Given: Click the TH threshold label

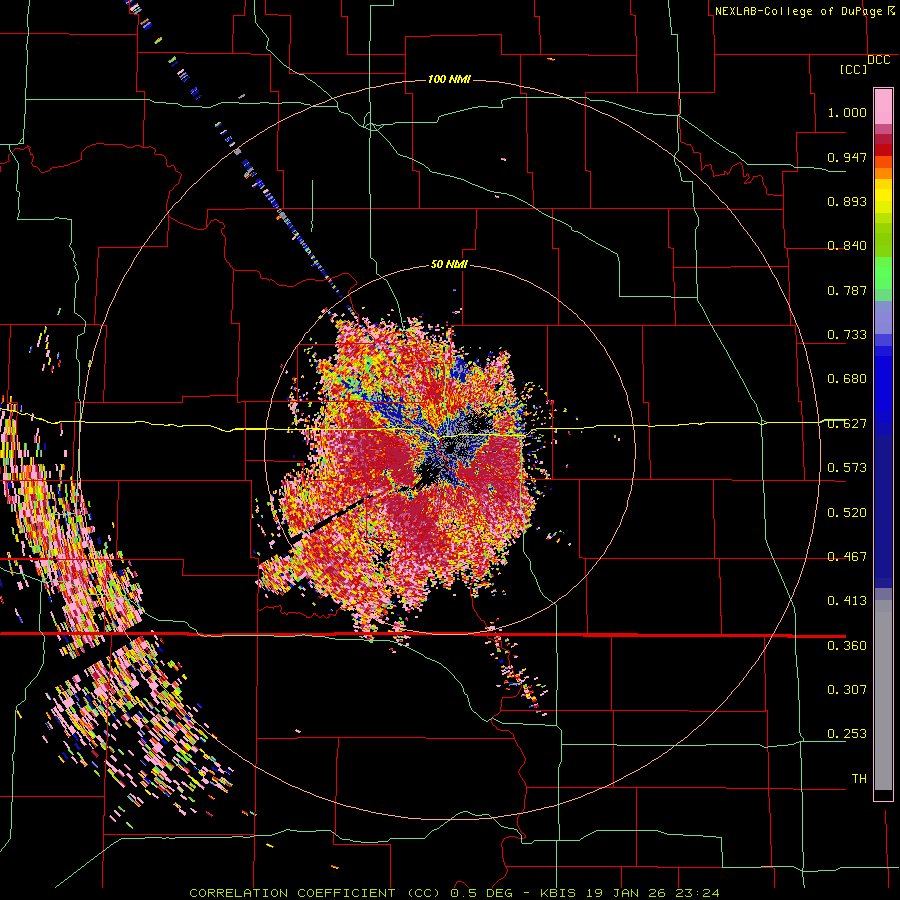Looking at the screenshot, I should tap(859, 779).
